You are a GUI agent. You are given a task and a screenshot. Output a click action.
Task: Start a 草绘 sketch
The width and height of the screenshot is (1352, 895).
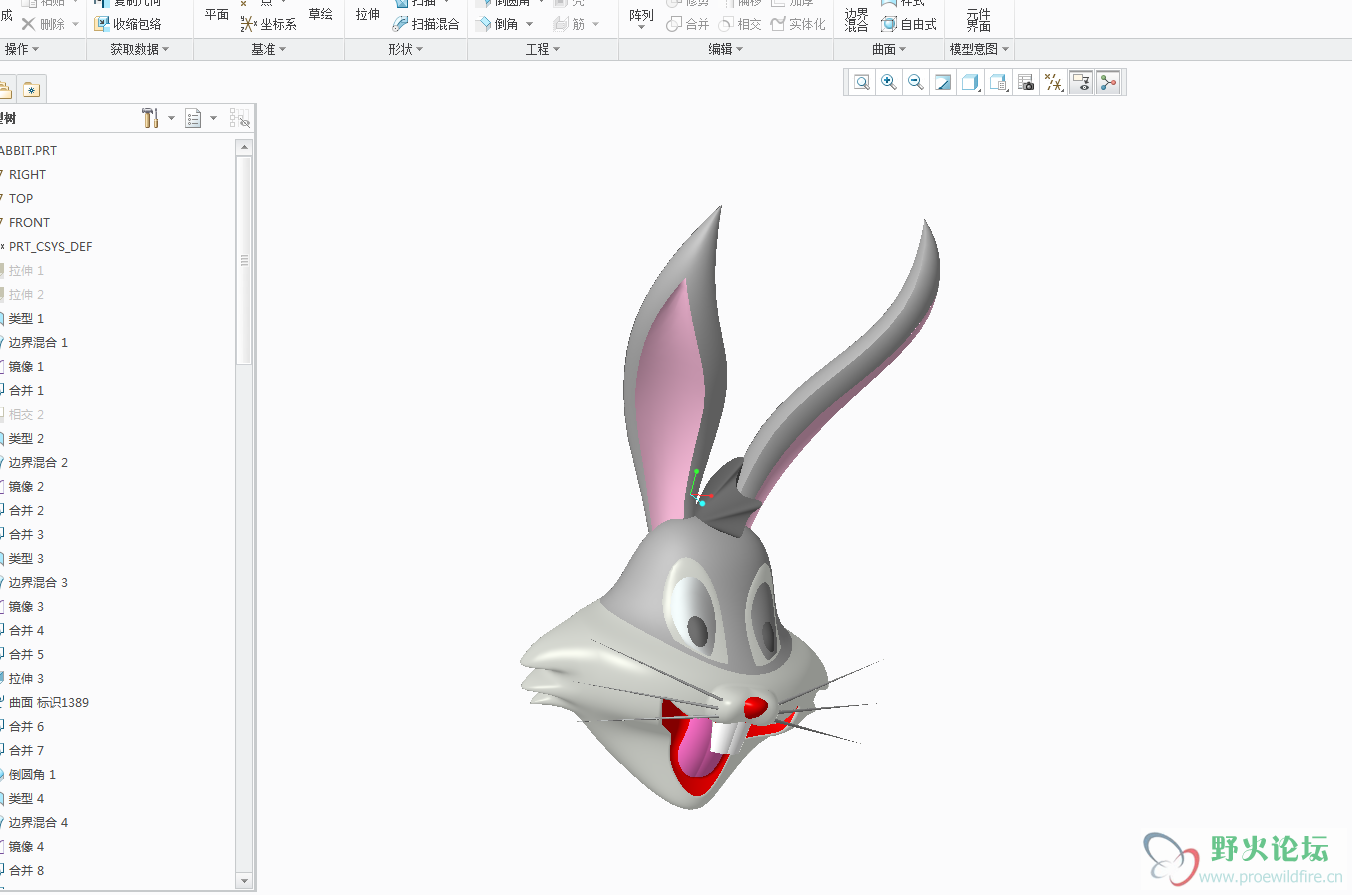coord(320,15)
